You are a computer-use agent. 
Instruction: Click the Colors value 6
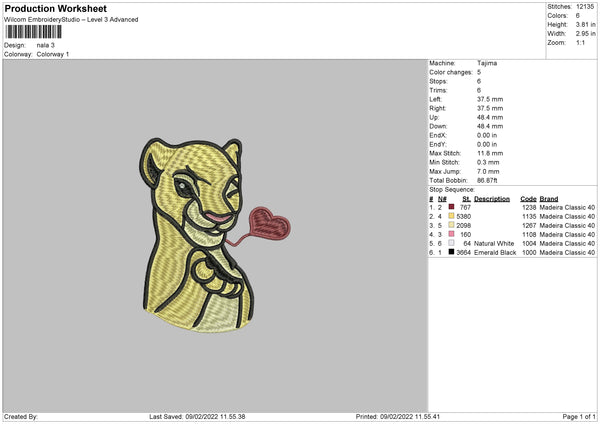578,16
